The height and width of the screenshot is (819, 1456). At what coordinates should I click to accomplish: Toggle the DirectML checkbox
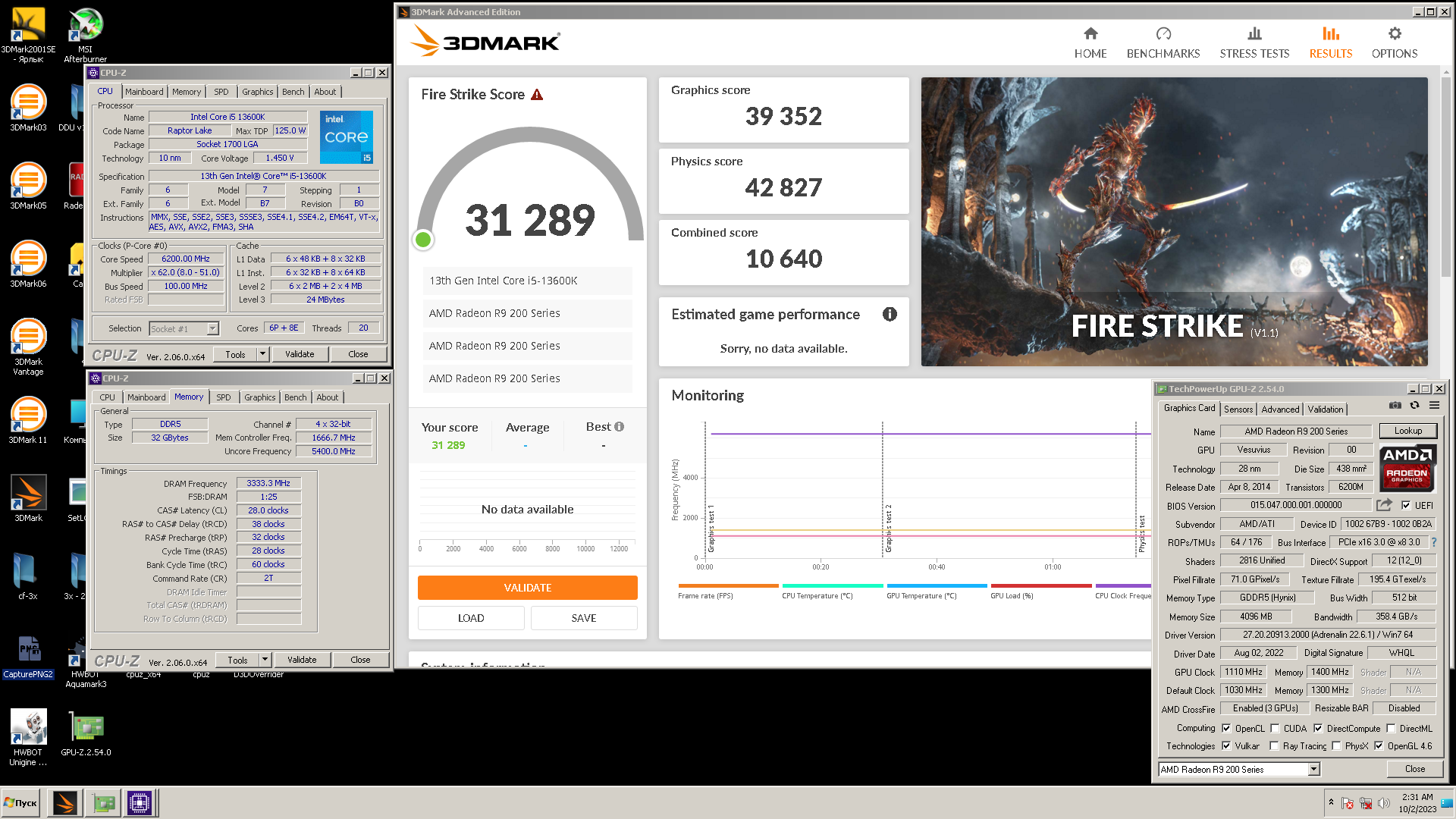tap(1391, 728)
